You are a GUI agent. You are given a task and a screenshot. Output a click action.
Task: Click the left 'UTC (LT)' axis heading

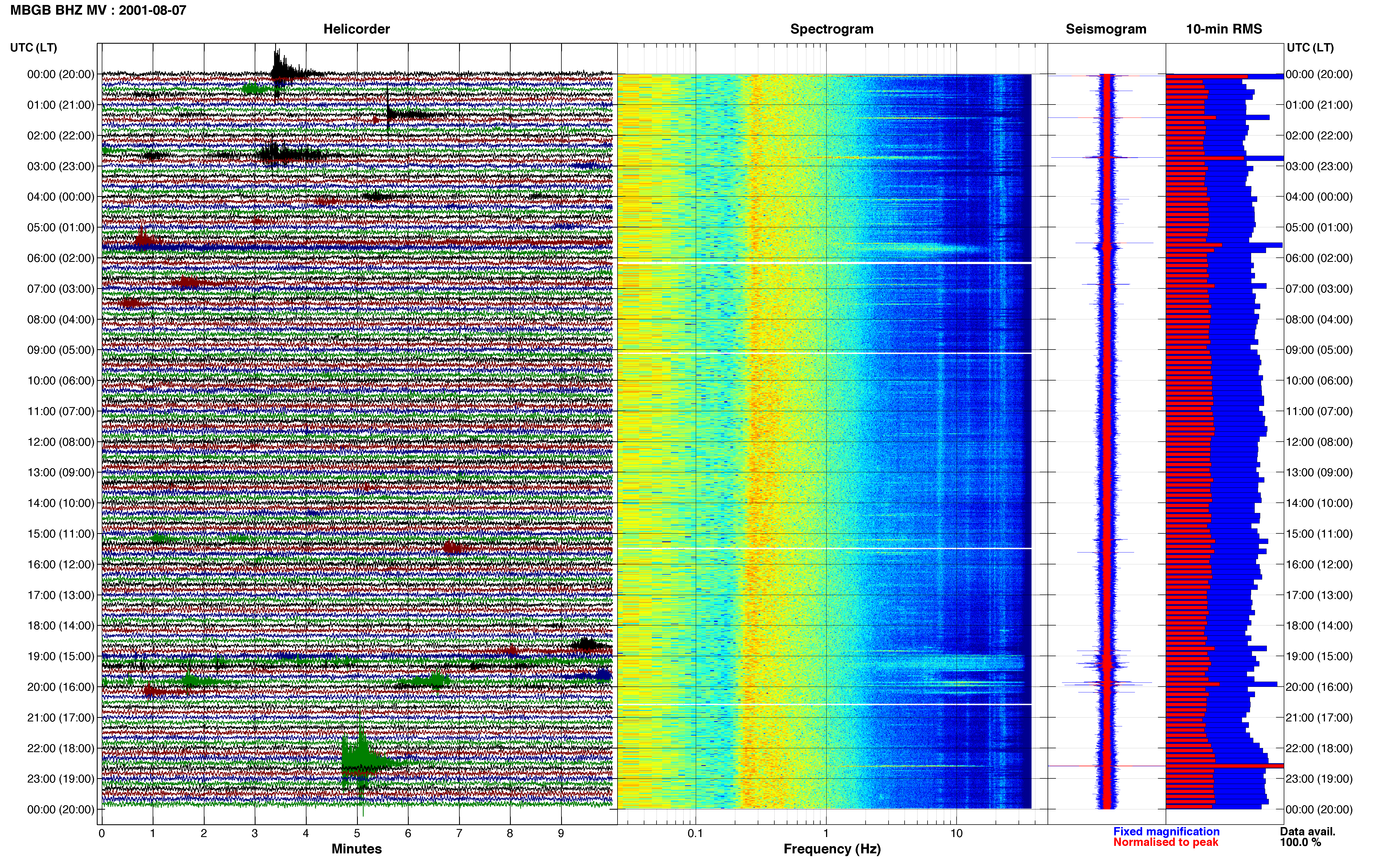pos(33,47)
